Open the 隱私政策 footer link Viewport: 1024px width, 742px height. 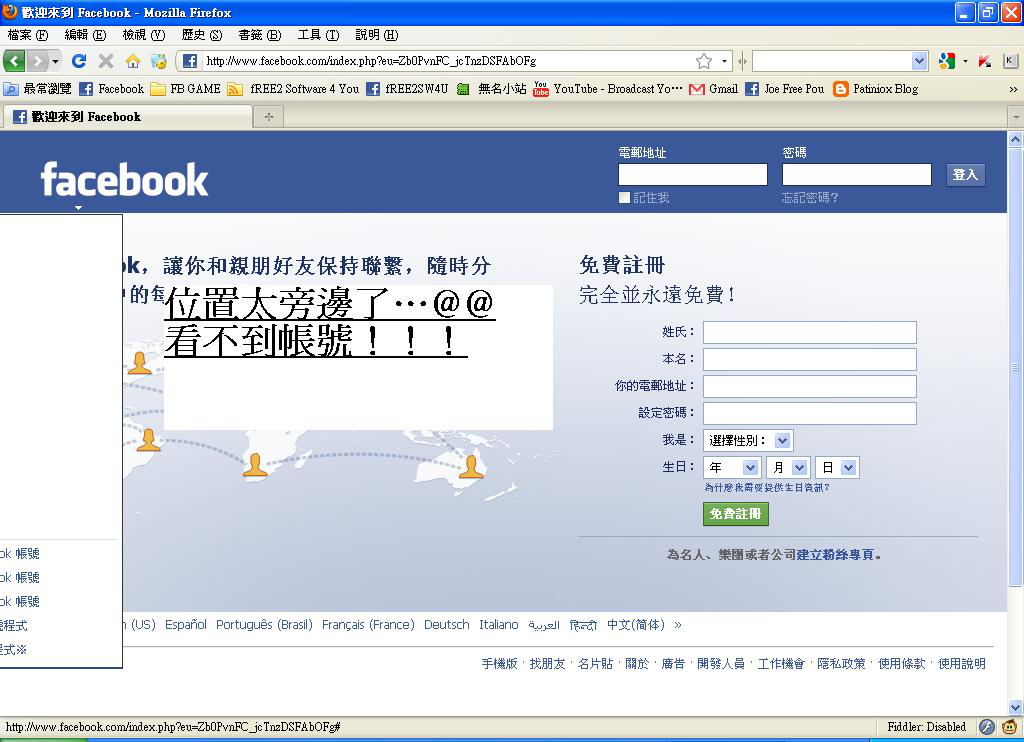[841, 664]
